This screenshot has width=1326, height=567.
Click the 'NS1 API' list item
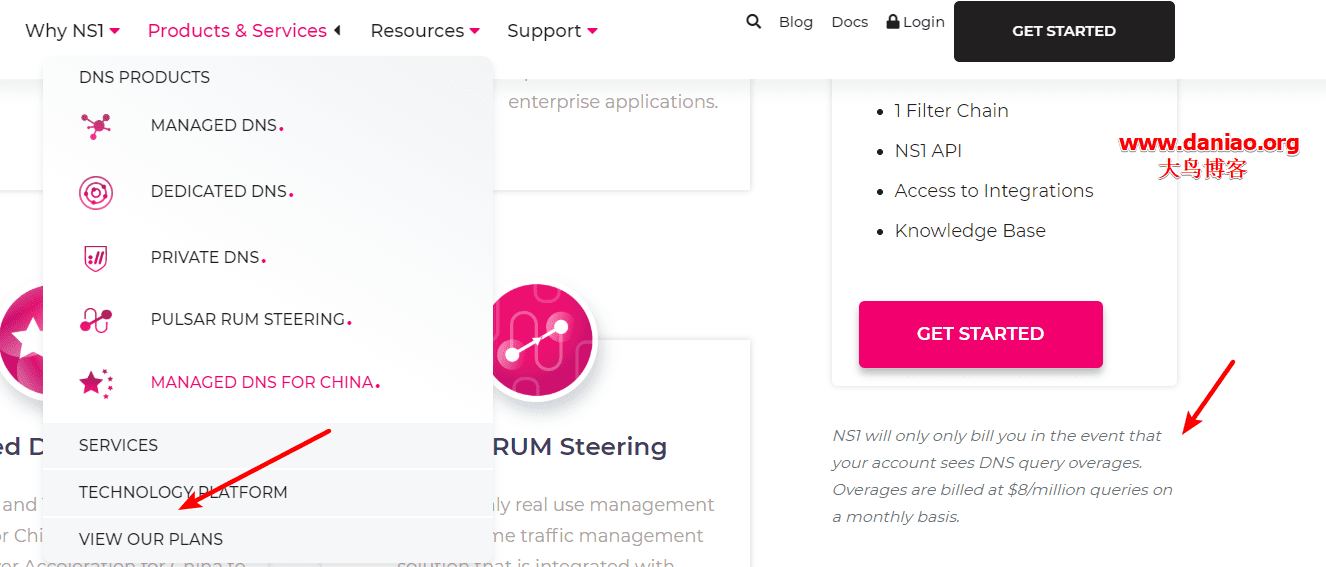(928, 151)
